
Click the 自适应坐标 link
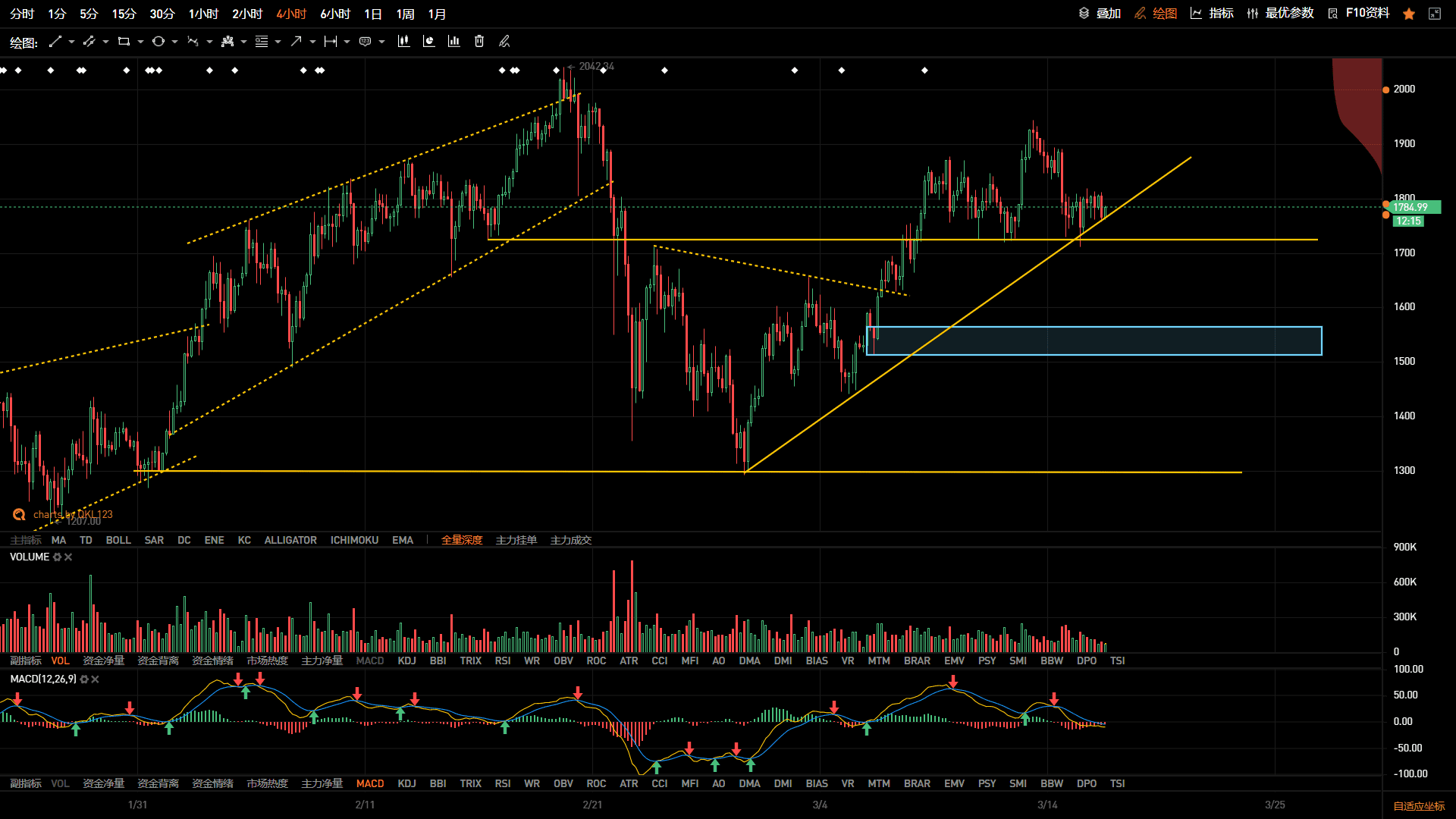click(1419, 806)
